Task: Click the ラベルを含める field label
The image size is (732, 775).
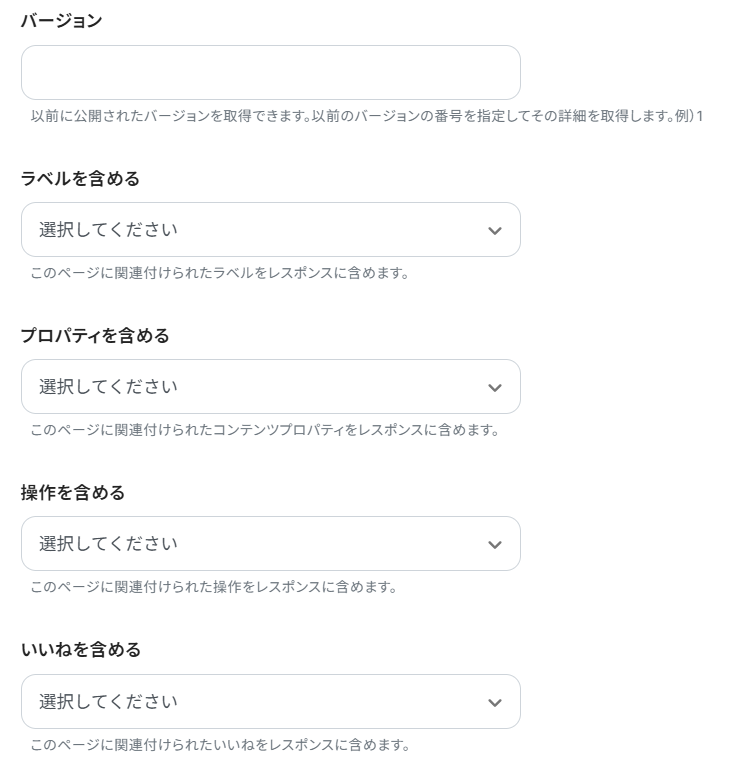Action: point(80,179)
